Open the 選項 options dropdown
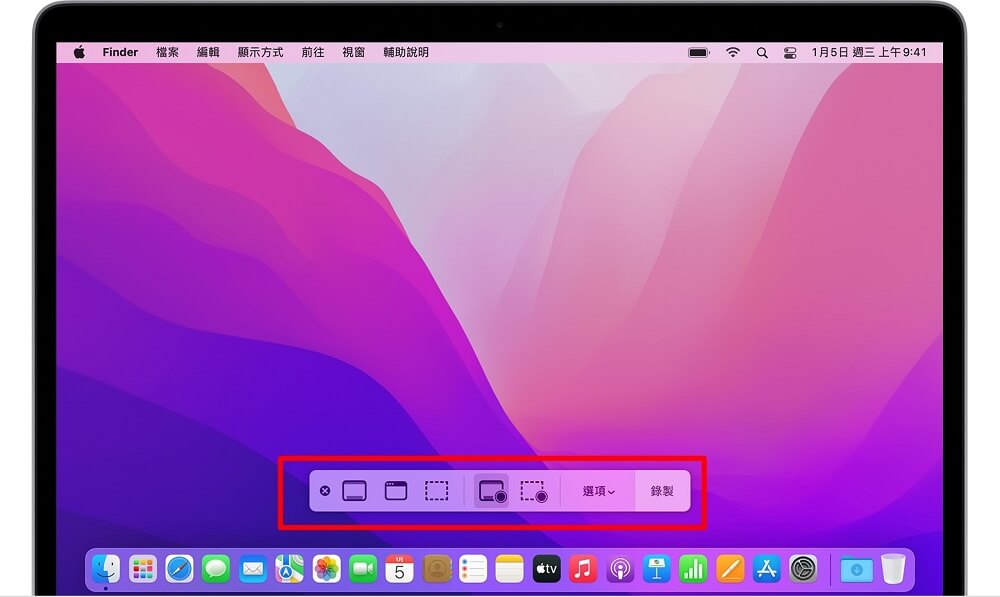The height and width of the screenshot is (597, 1000). [598, 491]
